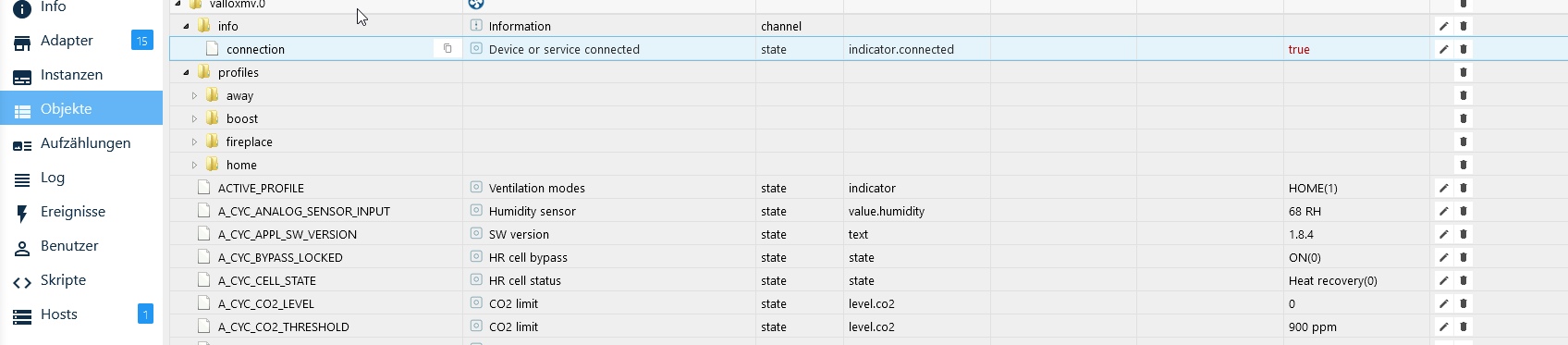Delete the away profile folder
The height and width of the screenshot is (345, 1568).
1464,95
